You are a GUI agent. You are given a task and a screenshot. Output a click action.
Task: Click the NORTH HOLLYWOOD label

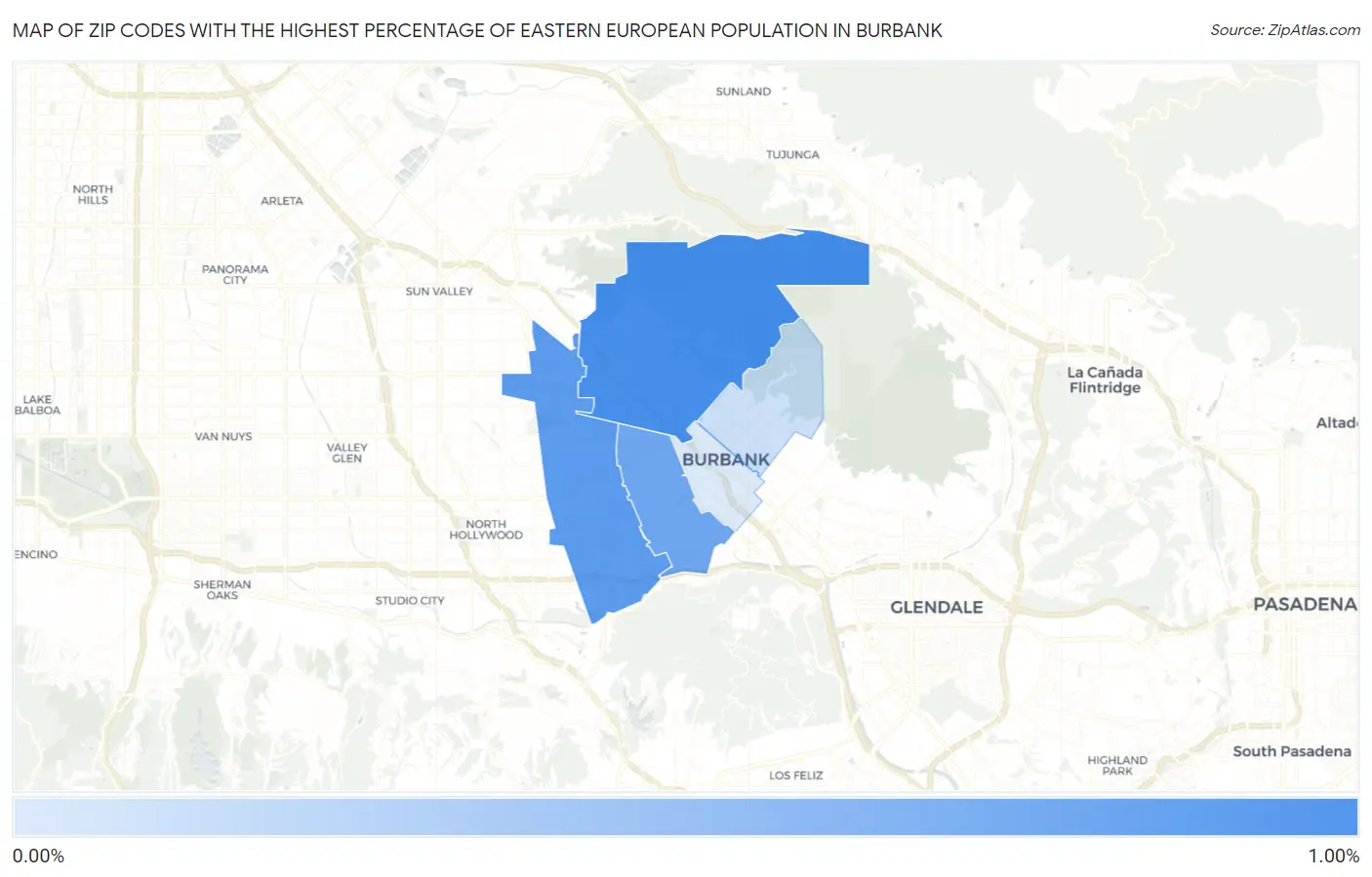[x=486, y=530]
